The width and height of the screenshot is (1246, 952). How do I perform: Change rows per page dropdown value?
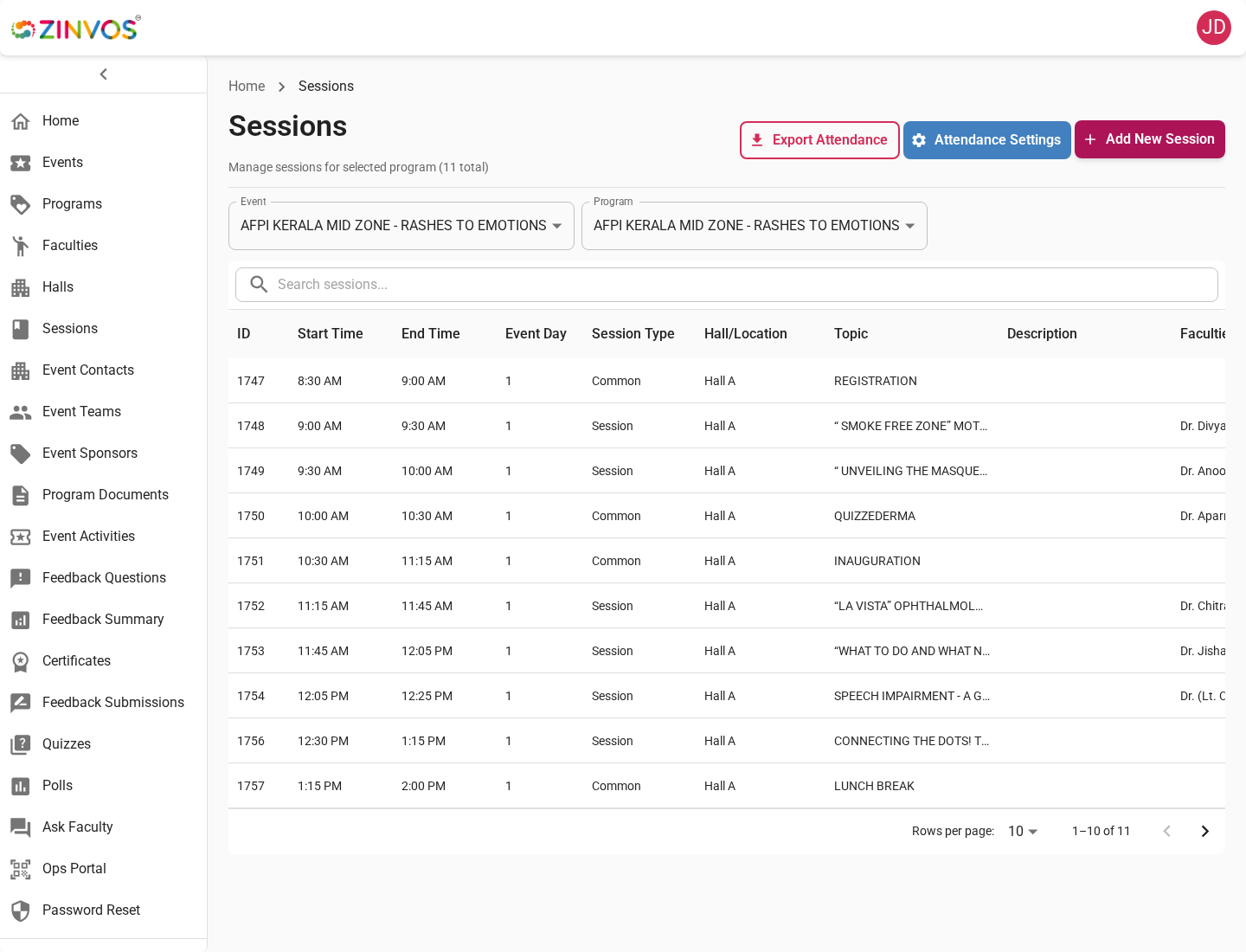coord(1023,831)
